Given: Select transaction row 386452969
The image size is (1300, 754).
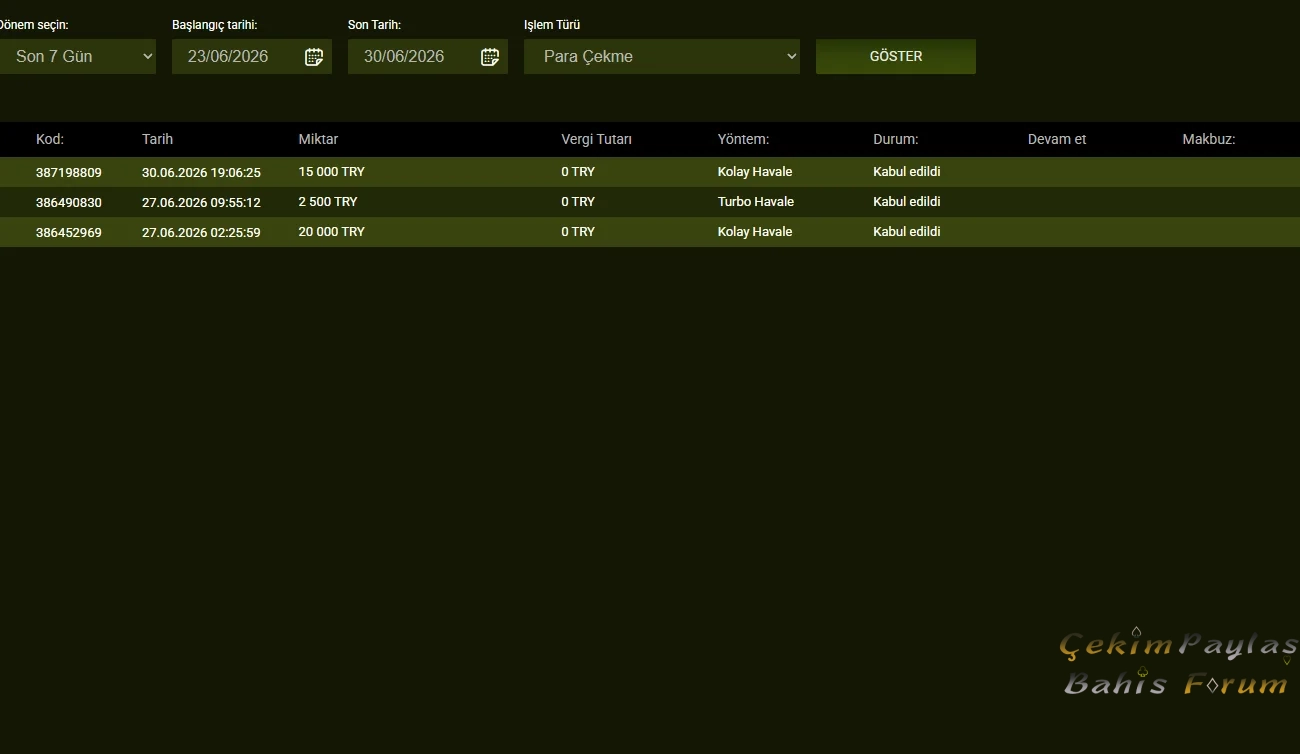Looking at the screenshot, I should [x=650, y=232].
